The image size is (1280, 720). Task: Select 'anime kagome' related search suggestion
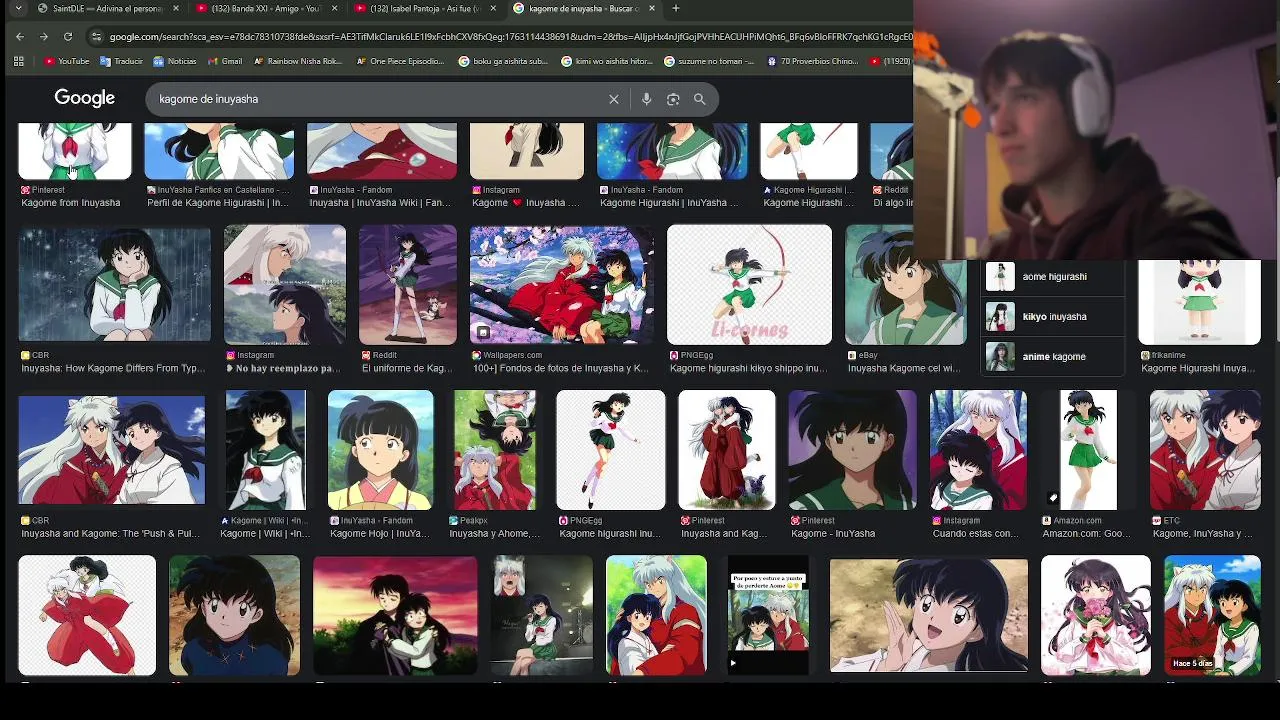pos(1054,357)
